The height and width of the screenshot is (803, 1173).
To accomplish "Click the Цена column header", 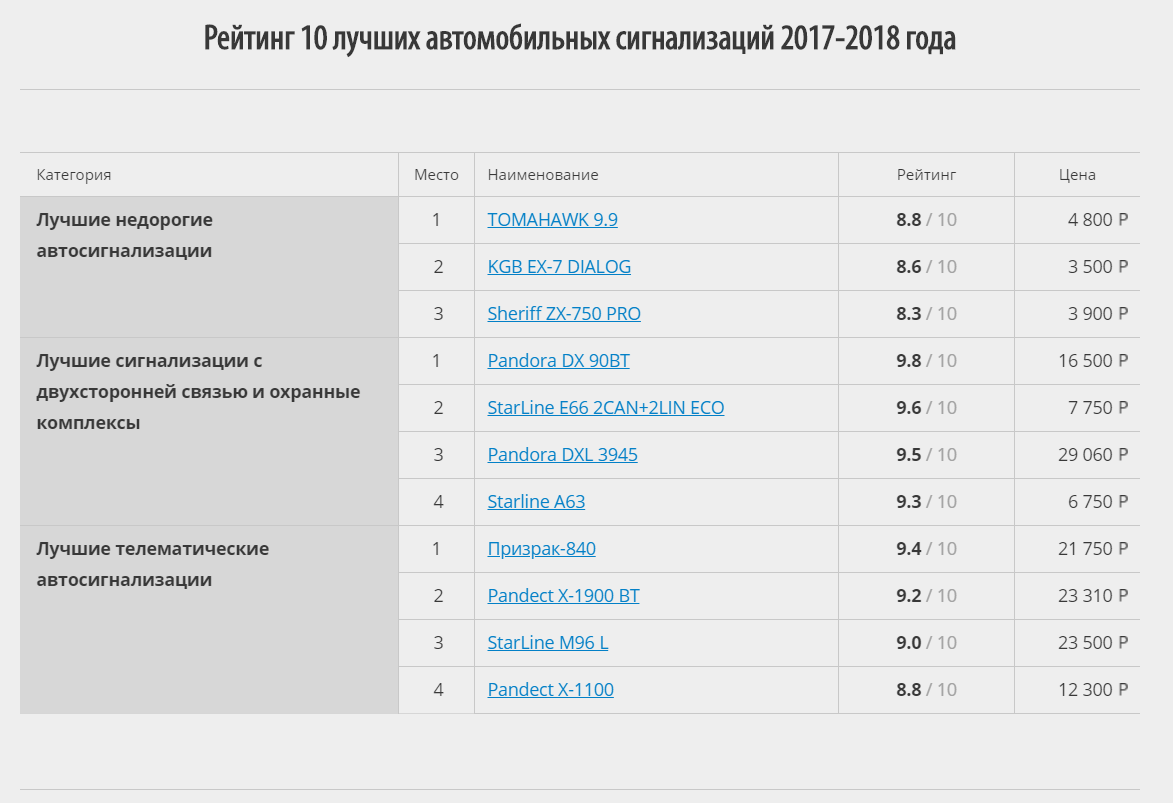I will tap(1077, 174).
